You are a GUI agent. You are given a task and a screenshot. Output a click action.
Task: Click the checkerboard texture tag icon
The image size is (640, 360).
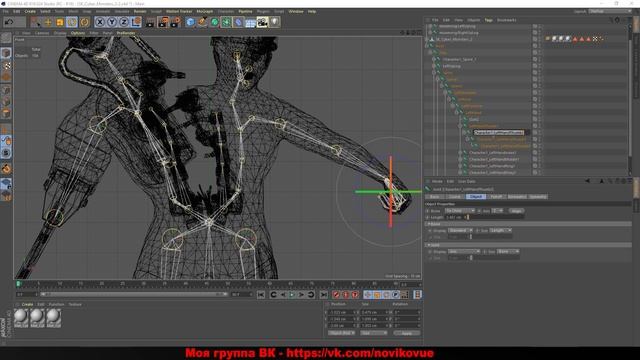point(595,39)
